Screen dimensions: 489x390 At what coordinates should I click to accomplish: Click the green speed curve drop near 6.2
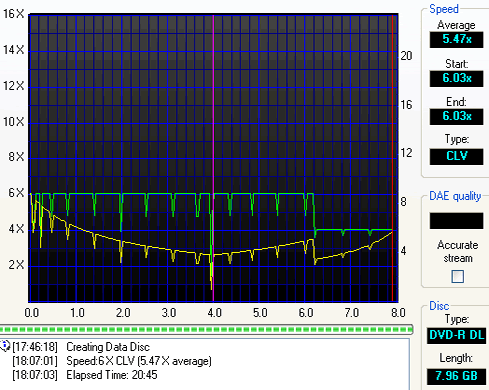click(x=314, y=213)
